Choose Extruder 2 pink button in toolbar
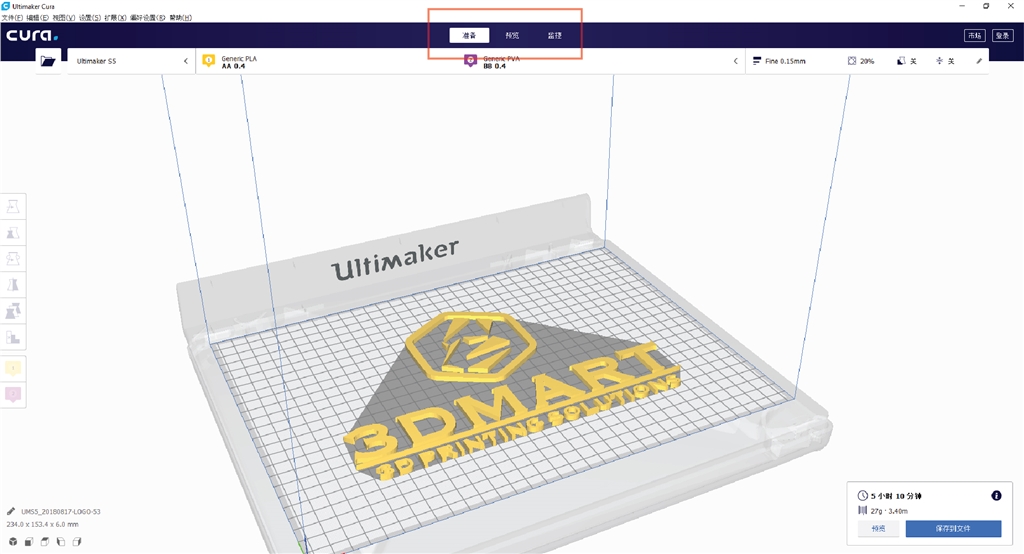The image size is (1024, 554). 14,394
